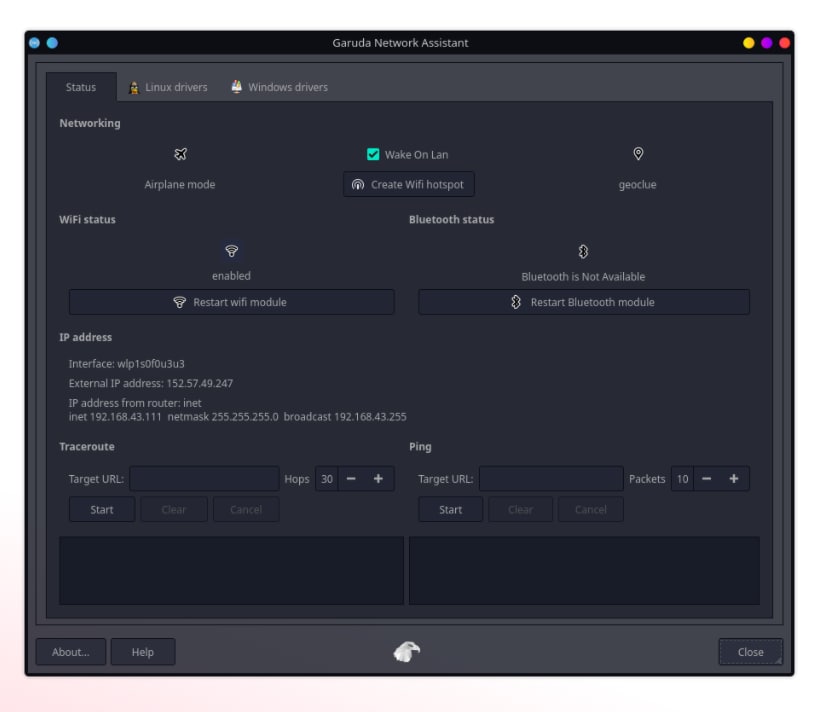Switch to the Status tab
828x712 pixels.
81,87
